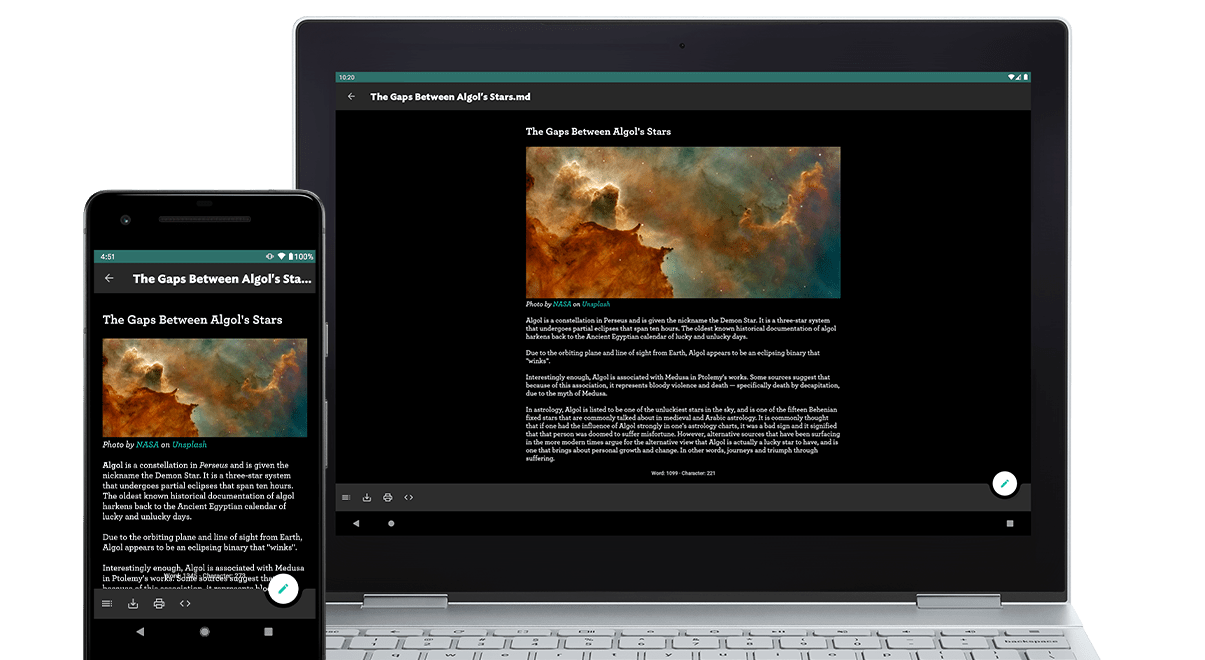
Task: Tap the pencil edit button on the phone
Action: [283, 589]
